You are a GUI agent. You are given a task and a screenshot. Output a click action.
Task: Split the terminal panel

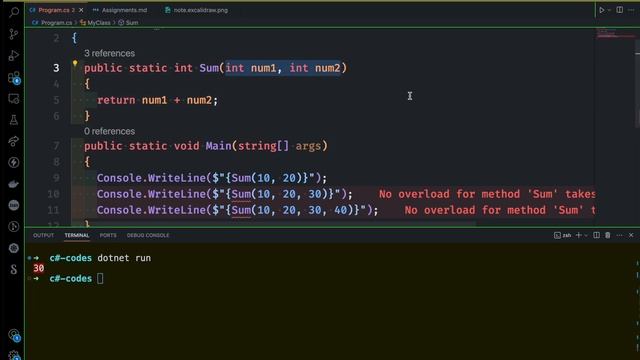tap(596, 235)
